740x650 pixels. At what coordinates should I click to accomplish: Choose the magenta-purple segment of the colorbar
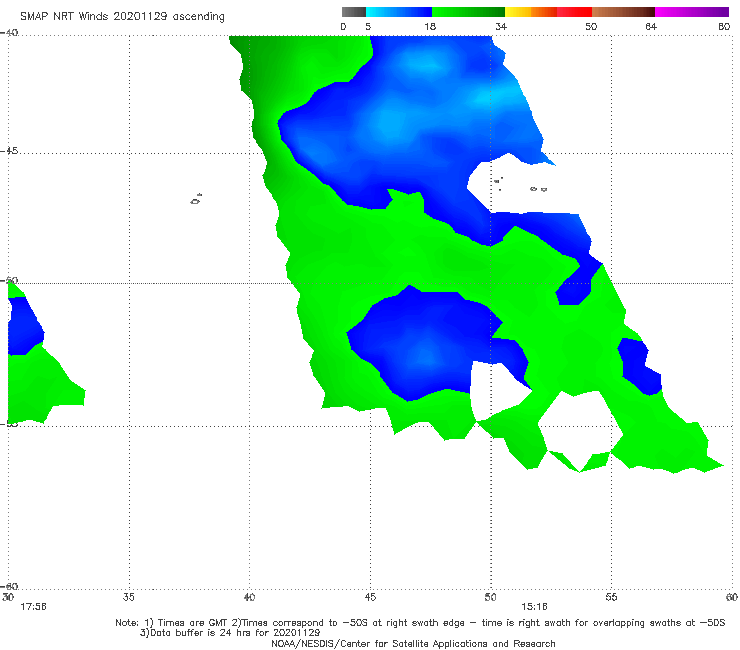tap(692, 12)
